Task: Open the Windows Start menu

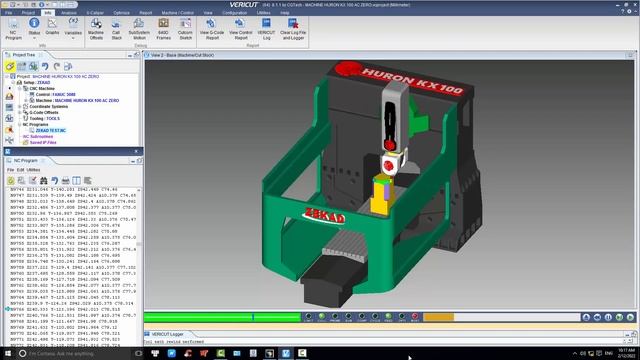Action: (8, 353)
